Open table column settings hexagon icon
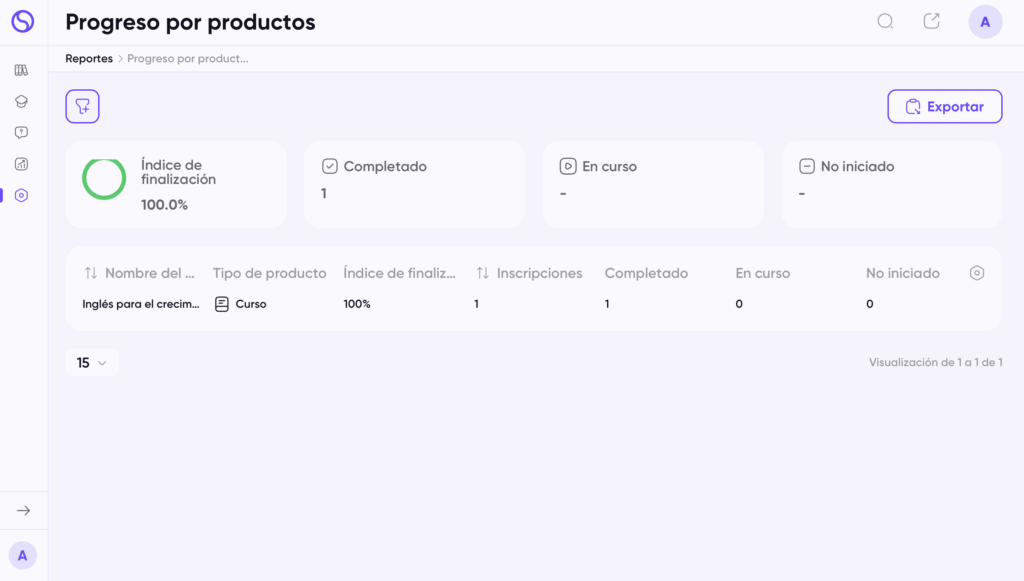The image size is (1024, 581). click(x=977, y=273)
